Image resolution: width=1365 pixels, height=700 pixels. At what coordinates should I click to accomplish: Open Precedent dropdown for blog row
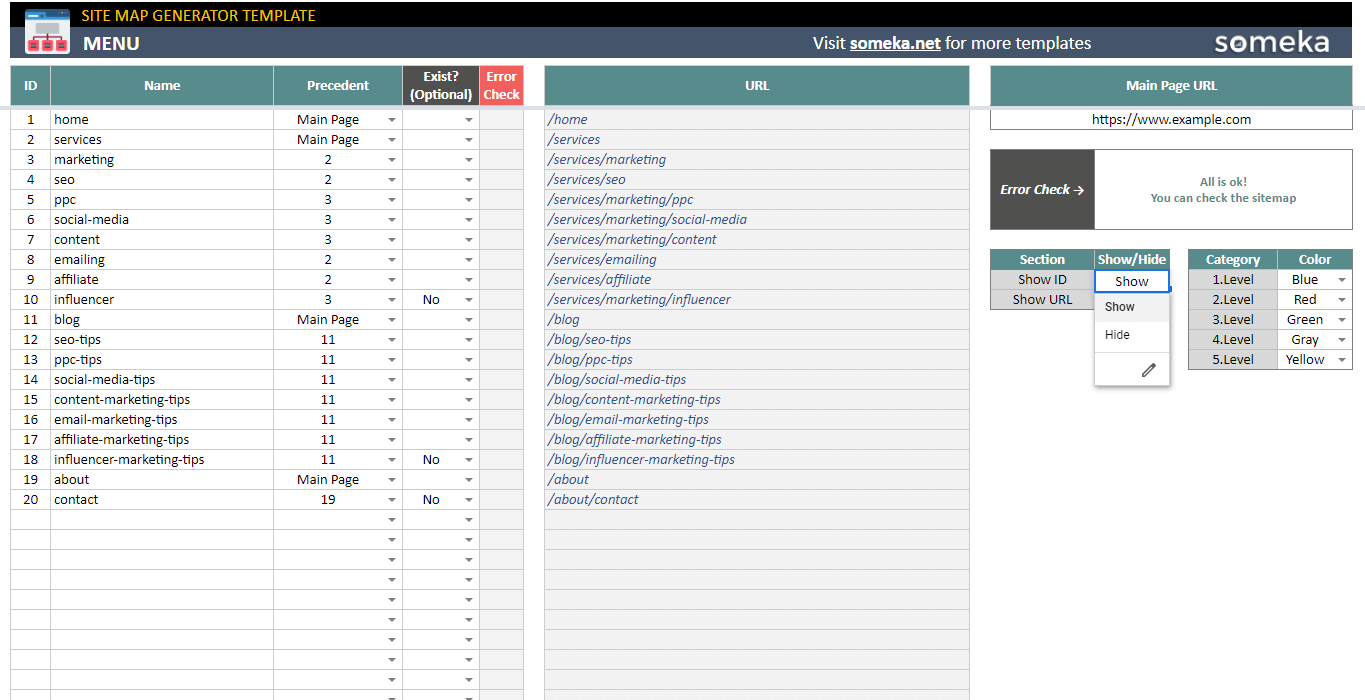(392, 320)
